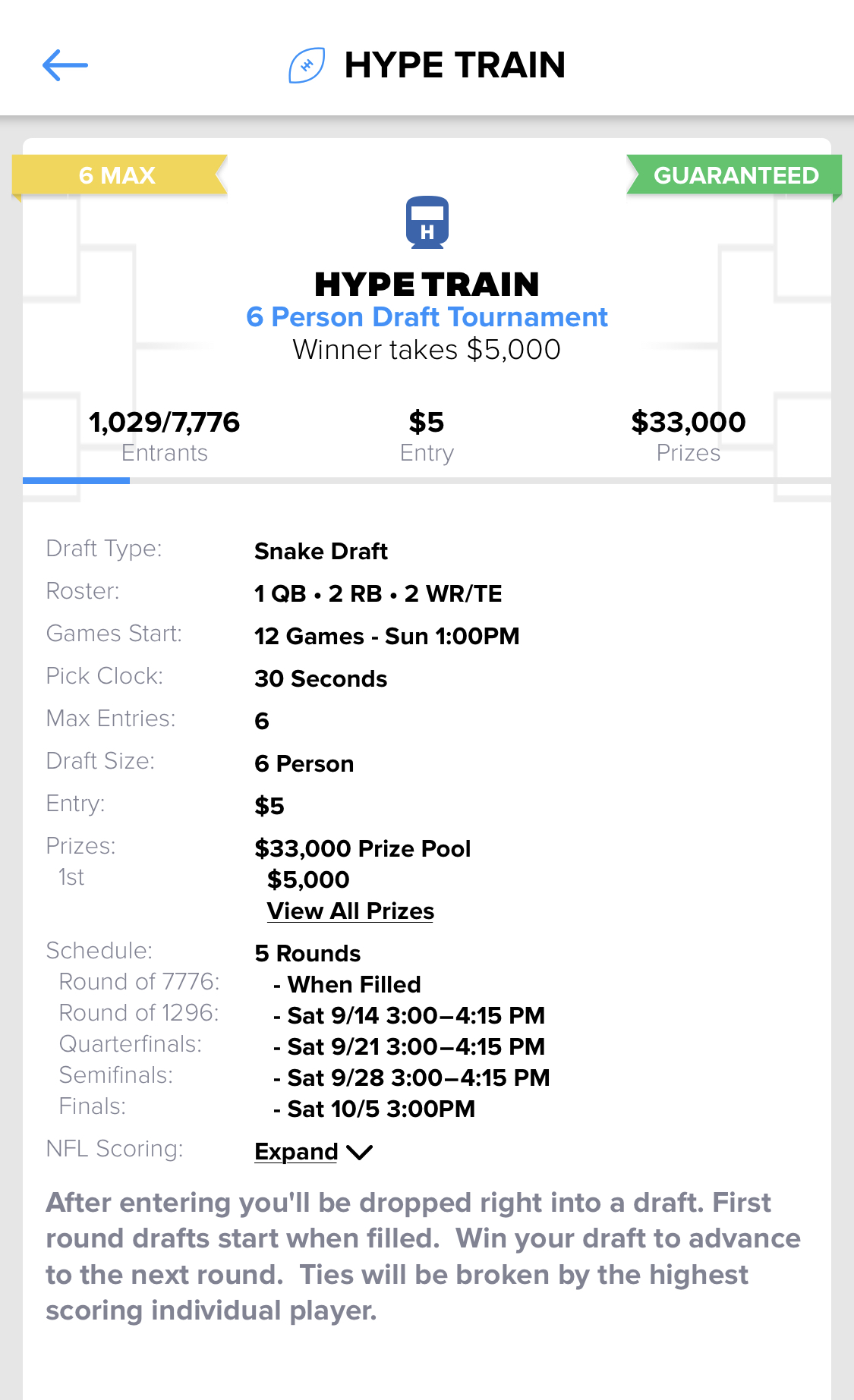Tap the HYPE TRAIN title in the header
The width and height of the screenshot is (854, 1400).
pos(454,65)
